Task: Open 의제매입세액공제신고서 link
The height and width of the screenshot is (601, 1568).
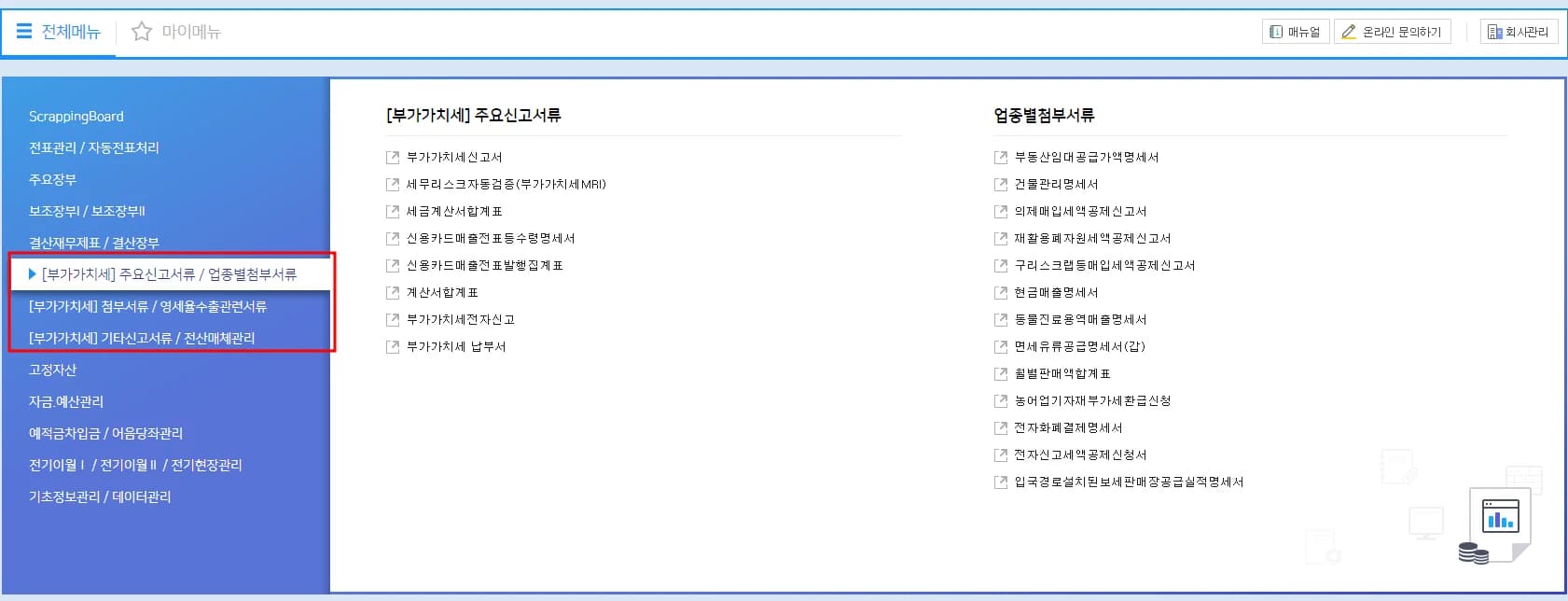Action: pyautogui.click(x=1081, y=212)
